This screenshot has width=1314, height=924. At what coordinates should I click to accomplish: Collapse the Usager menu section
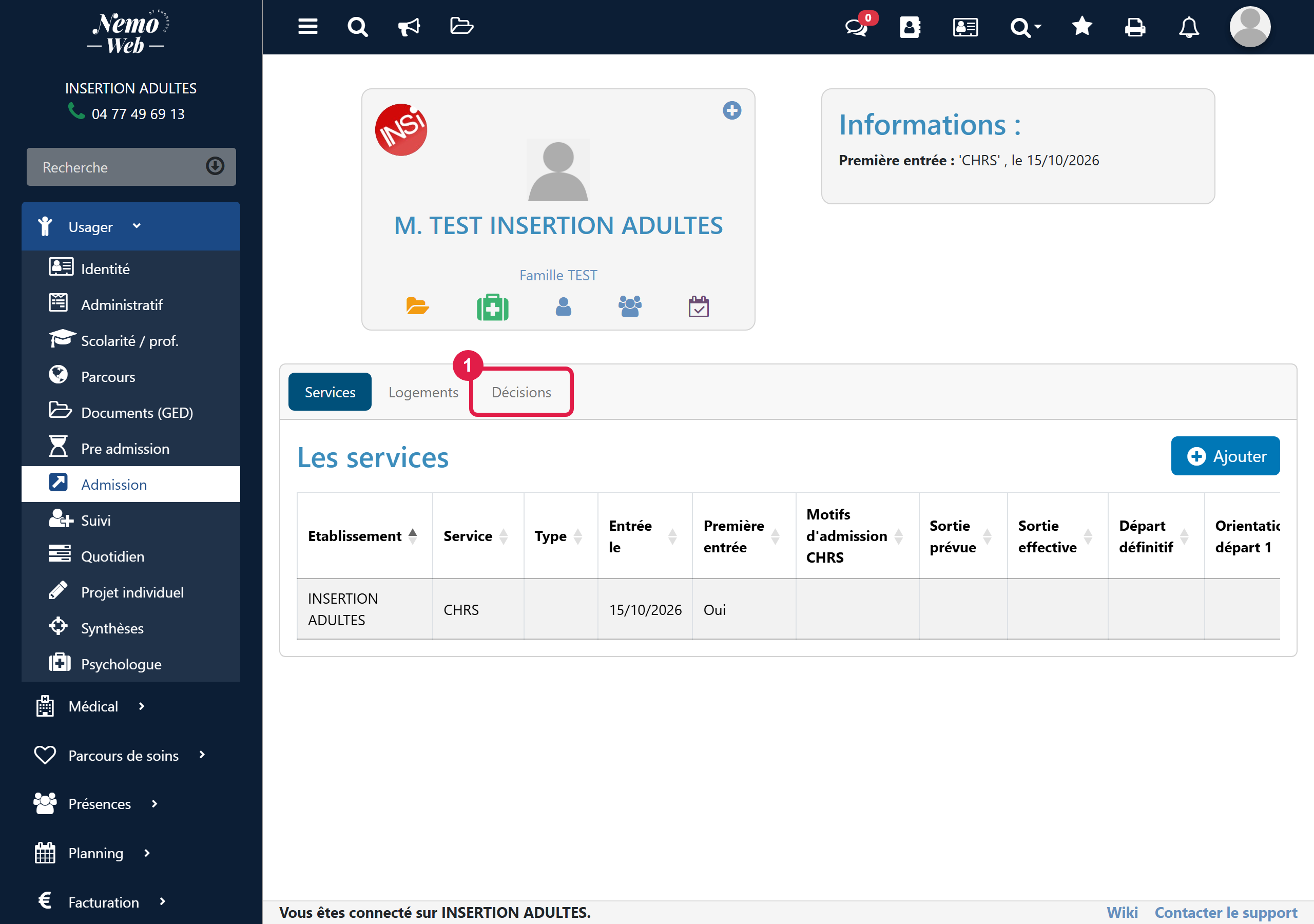point(130,227)
